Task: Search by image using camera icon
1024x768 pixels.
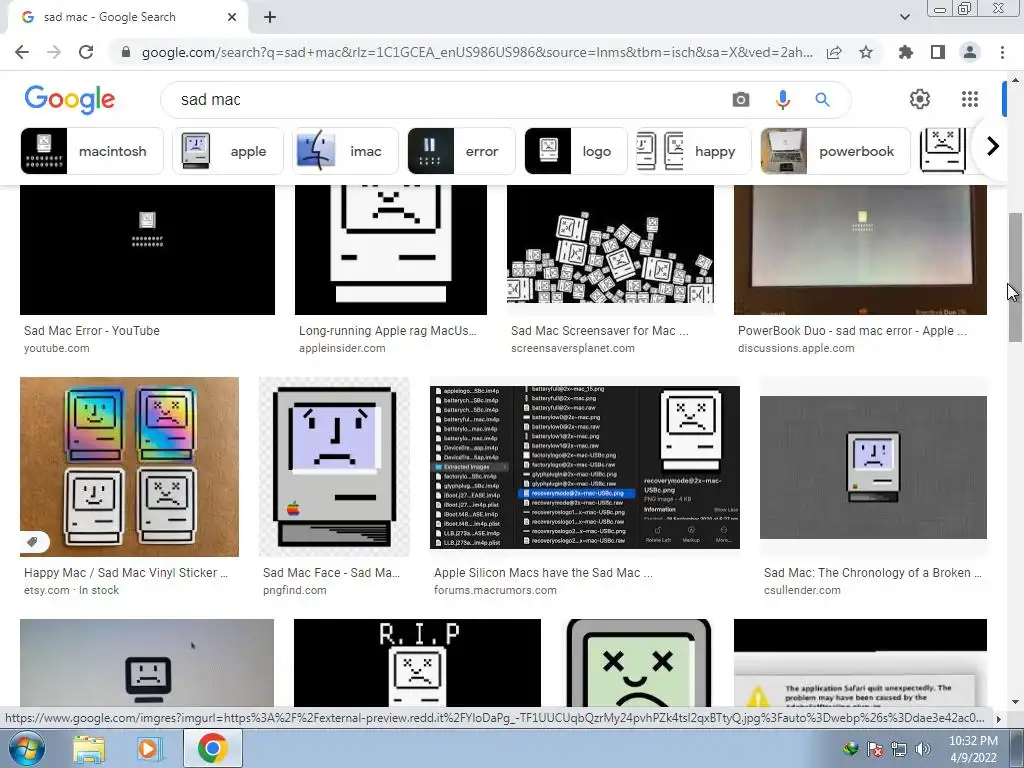Action: click(741, 99)
